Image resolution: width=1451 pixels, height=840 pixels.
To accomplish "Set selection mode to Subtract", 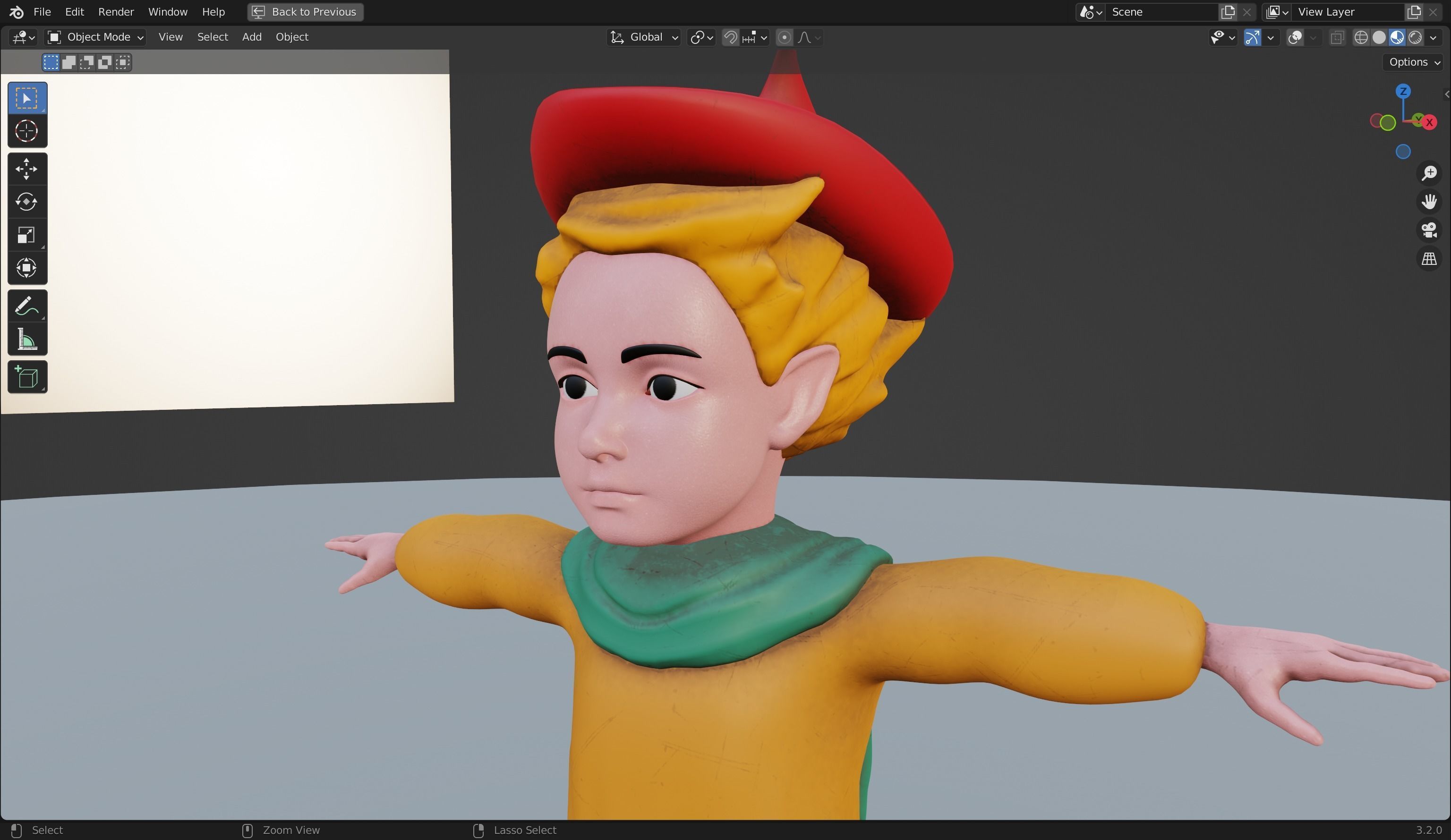I will coord(86,62).
